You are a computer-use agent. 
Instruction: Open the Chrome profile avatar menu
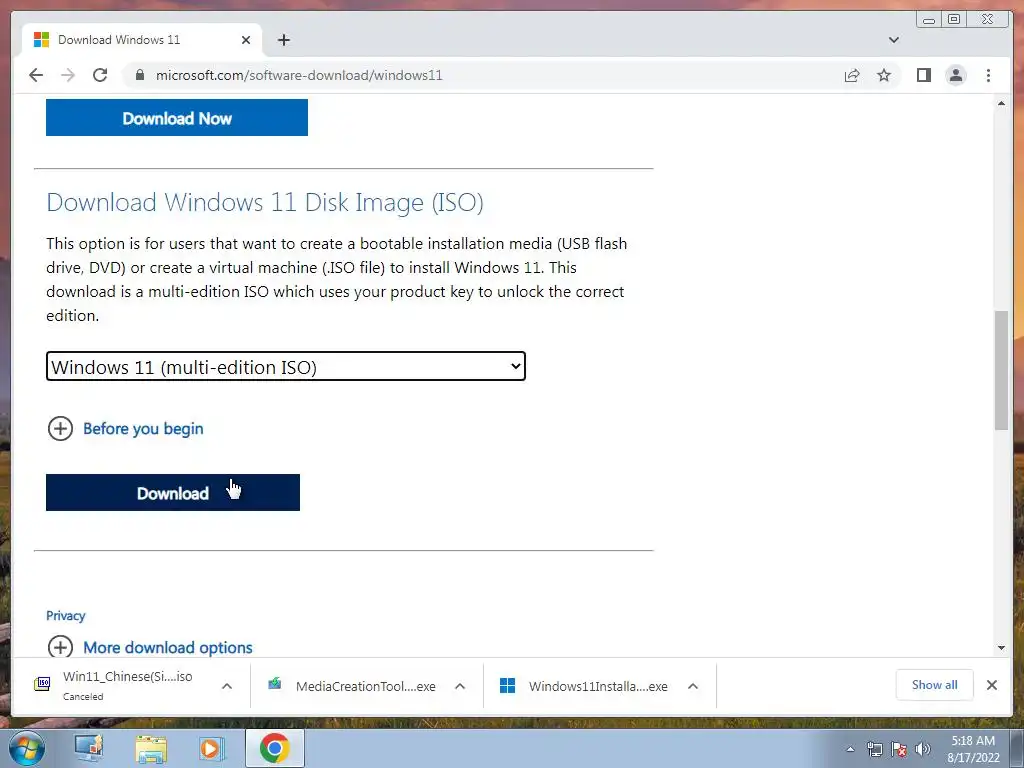[955, 75]
